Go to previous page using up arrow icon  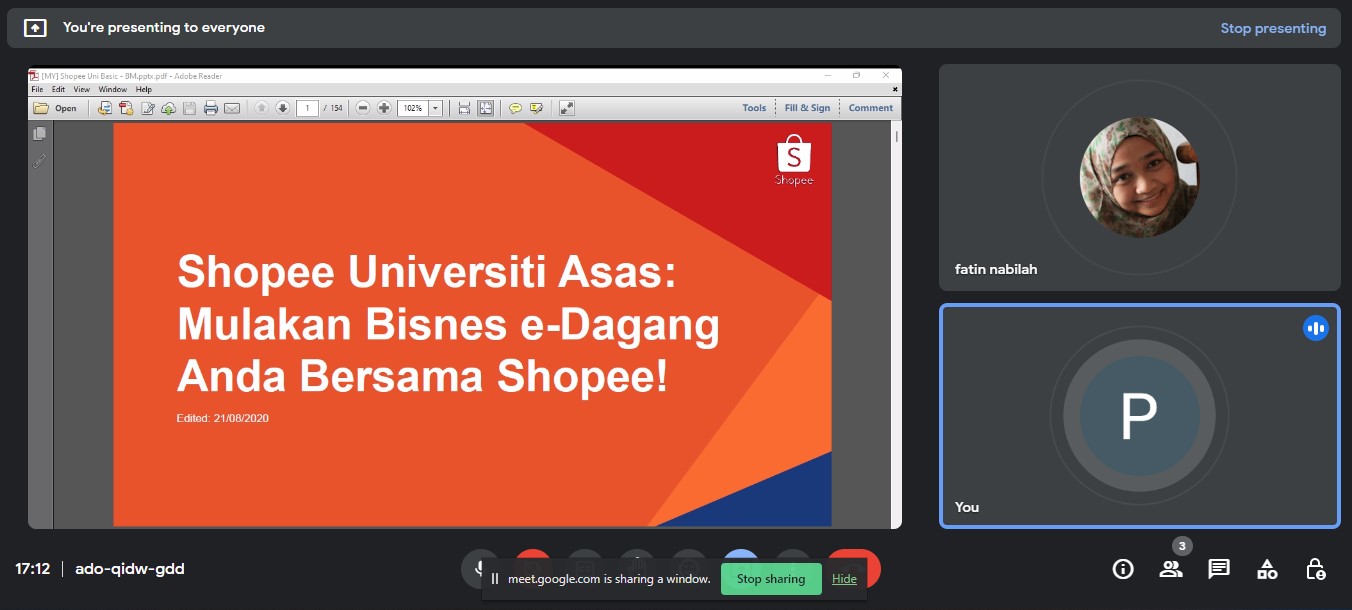pos(261,108)
